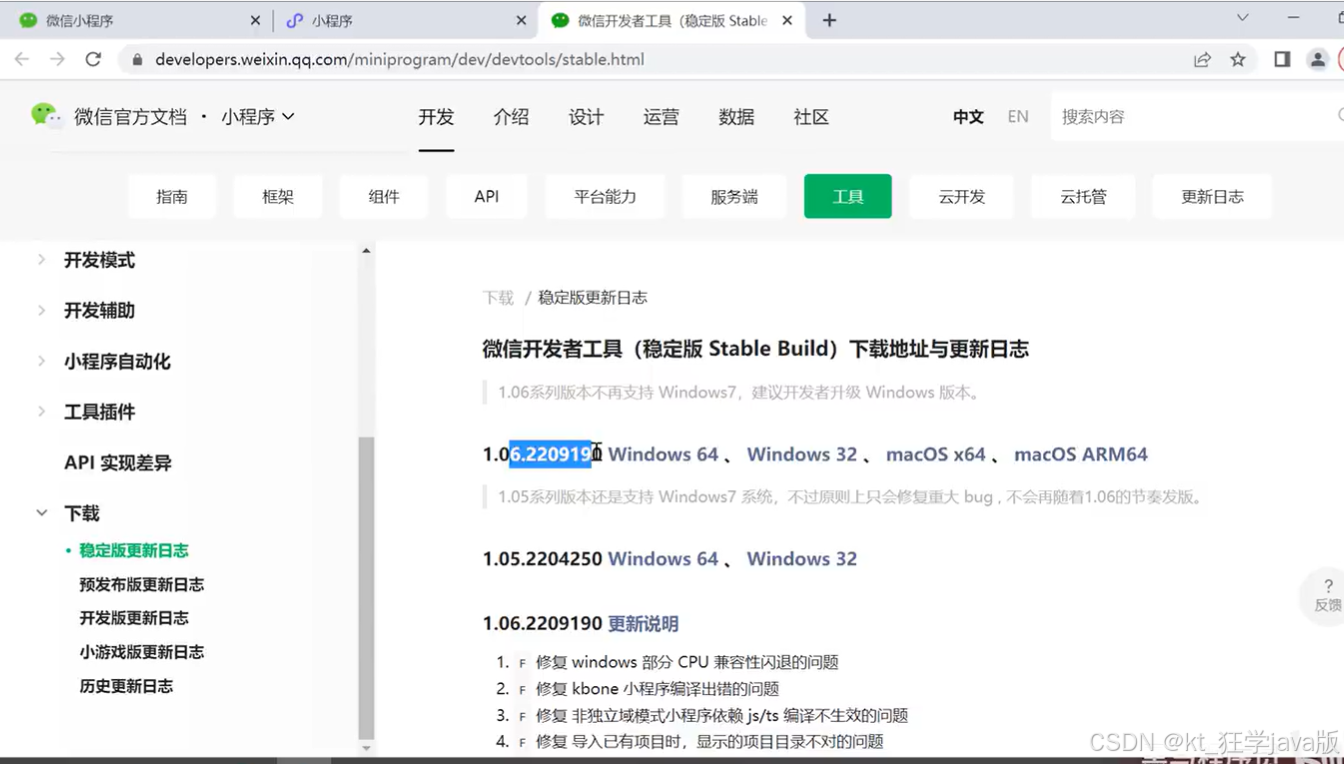
Task: Click the sidebar scrollbar thumb
Action: 366,587
